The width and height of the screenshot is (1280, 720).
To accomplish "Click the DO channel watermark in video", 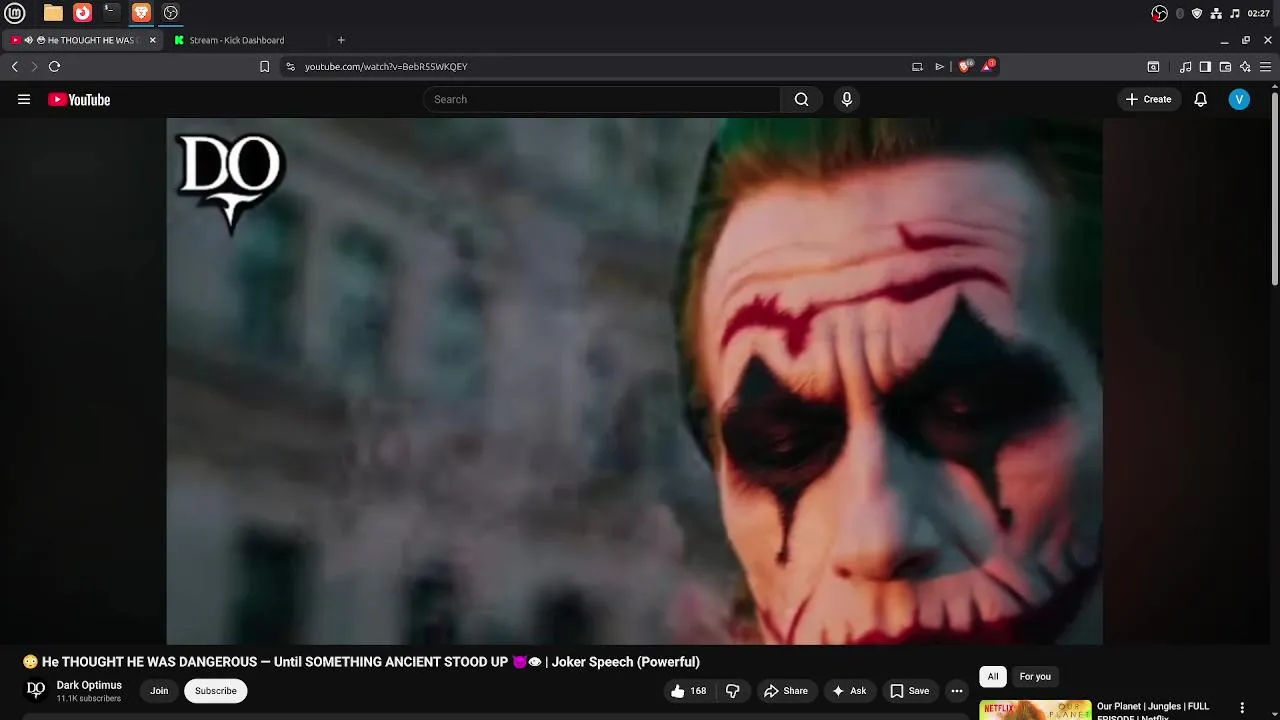I will point(232,182).
